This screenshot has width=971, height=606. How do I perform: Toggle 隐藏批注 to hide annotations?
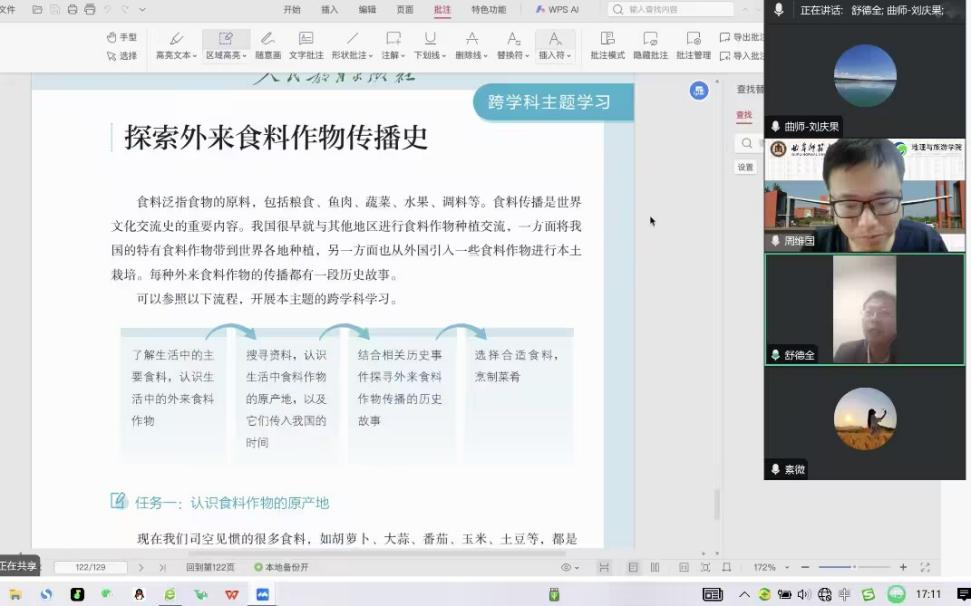click(650, 45)
